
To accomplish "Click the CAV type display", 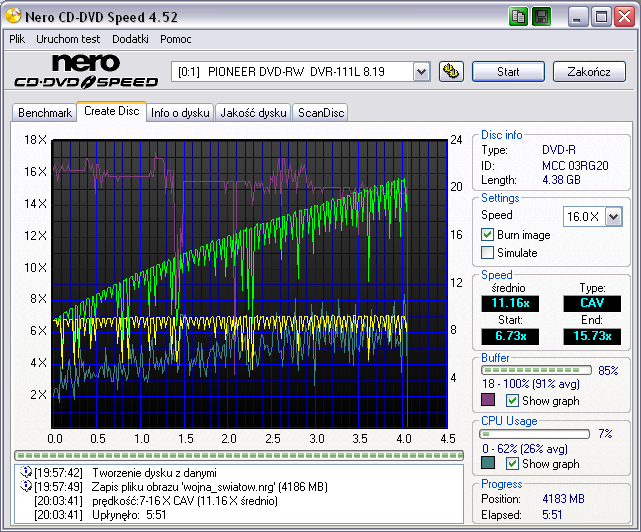I will [592, 303].
